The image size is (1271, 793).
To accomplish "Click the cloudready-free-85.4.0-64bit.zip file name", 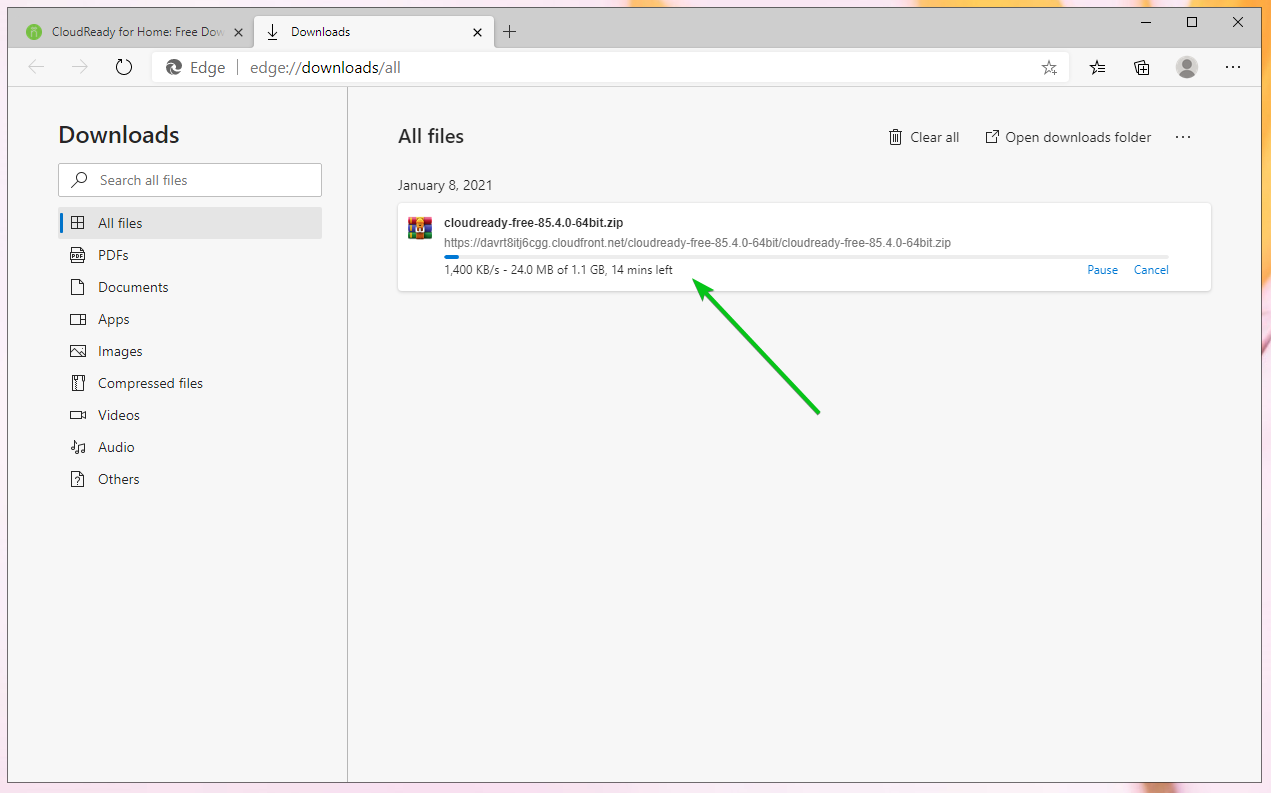I will [x=533, y=223].
